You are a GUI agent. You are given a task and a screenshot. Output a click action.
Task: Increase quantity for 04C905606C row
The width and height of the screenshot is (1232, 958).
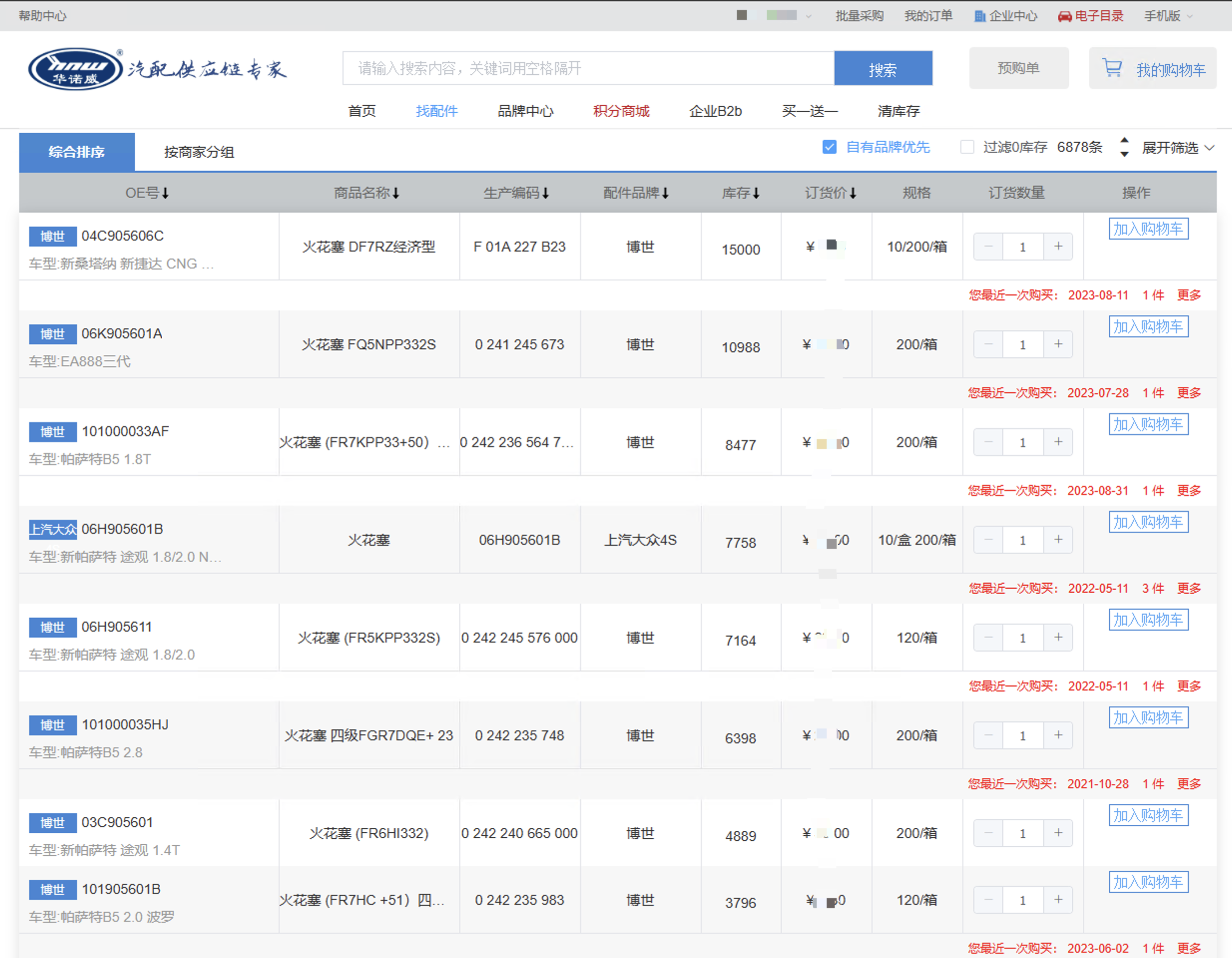pos(1058,246)
